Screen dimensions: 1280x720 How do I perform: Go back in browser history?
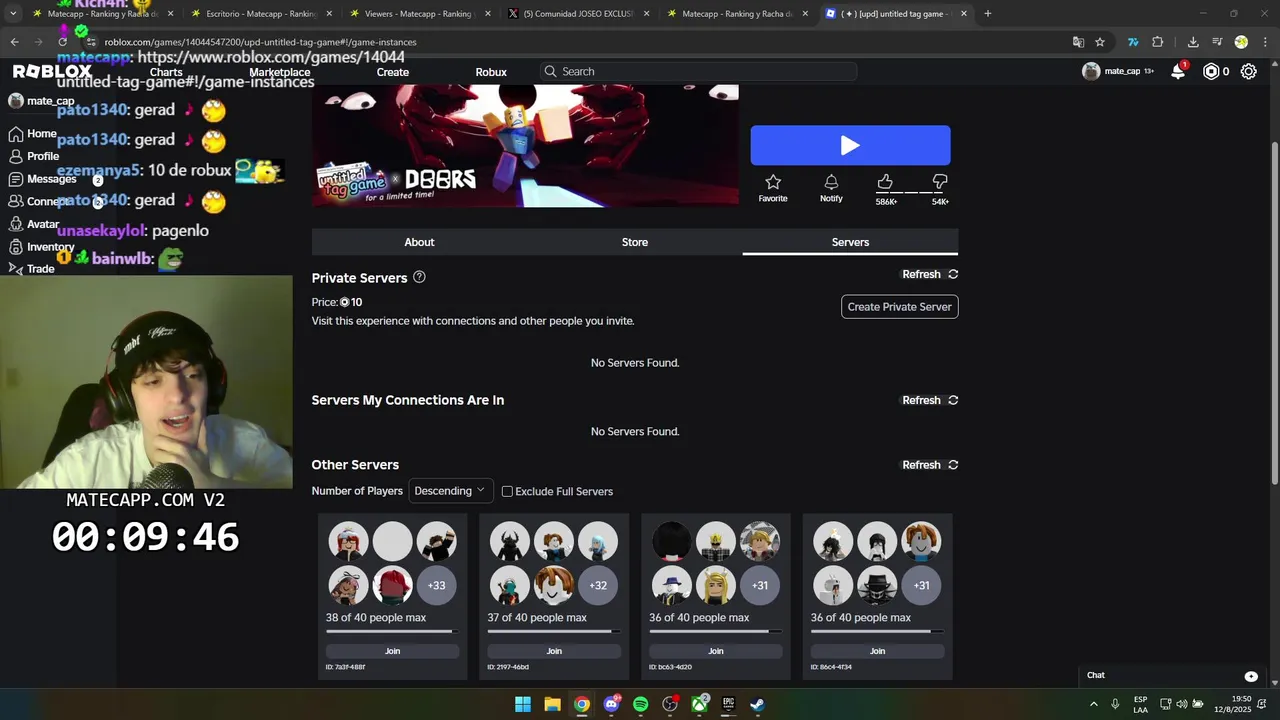[14, 42]
